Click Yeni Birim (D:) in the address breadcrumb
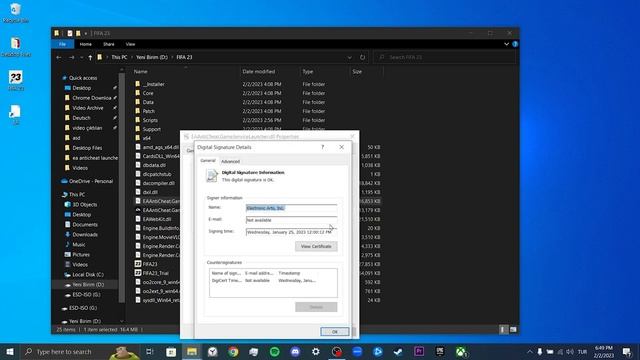This screenshot has width=640, height=360. coord(152,58)
